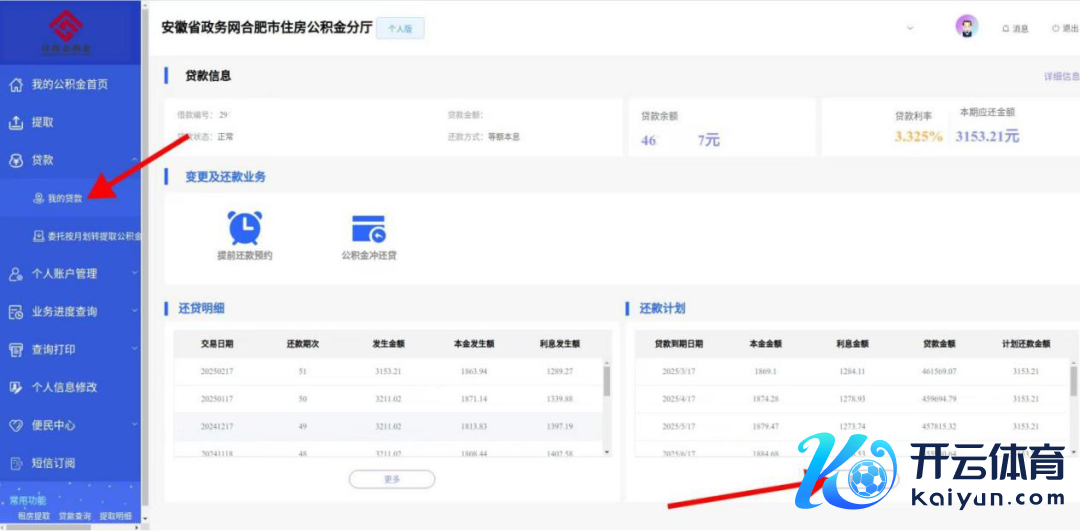This screenshot has width=1080, height=531.
Task: Click the upload icon beside 提取
Action: click(16, 123)
